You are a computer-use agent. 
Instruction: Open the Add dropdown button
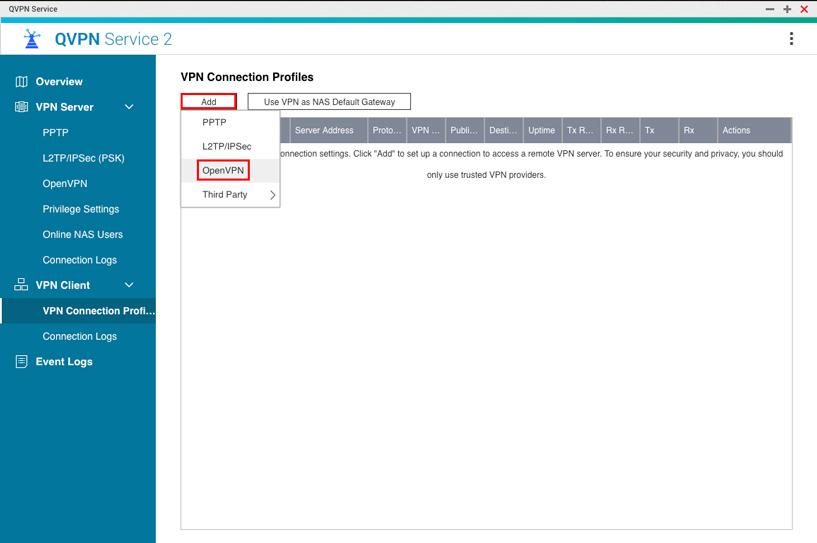(209, 102)
